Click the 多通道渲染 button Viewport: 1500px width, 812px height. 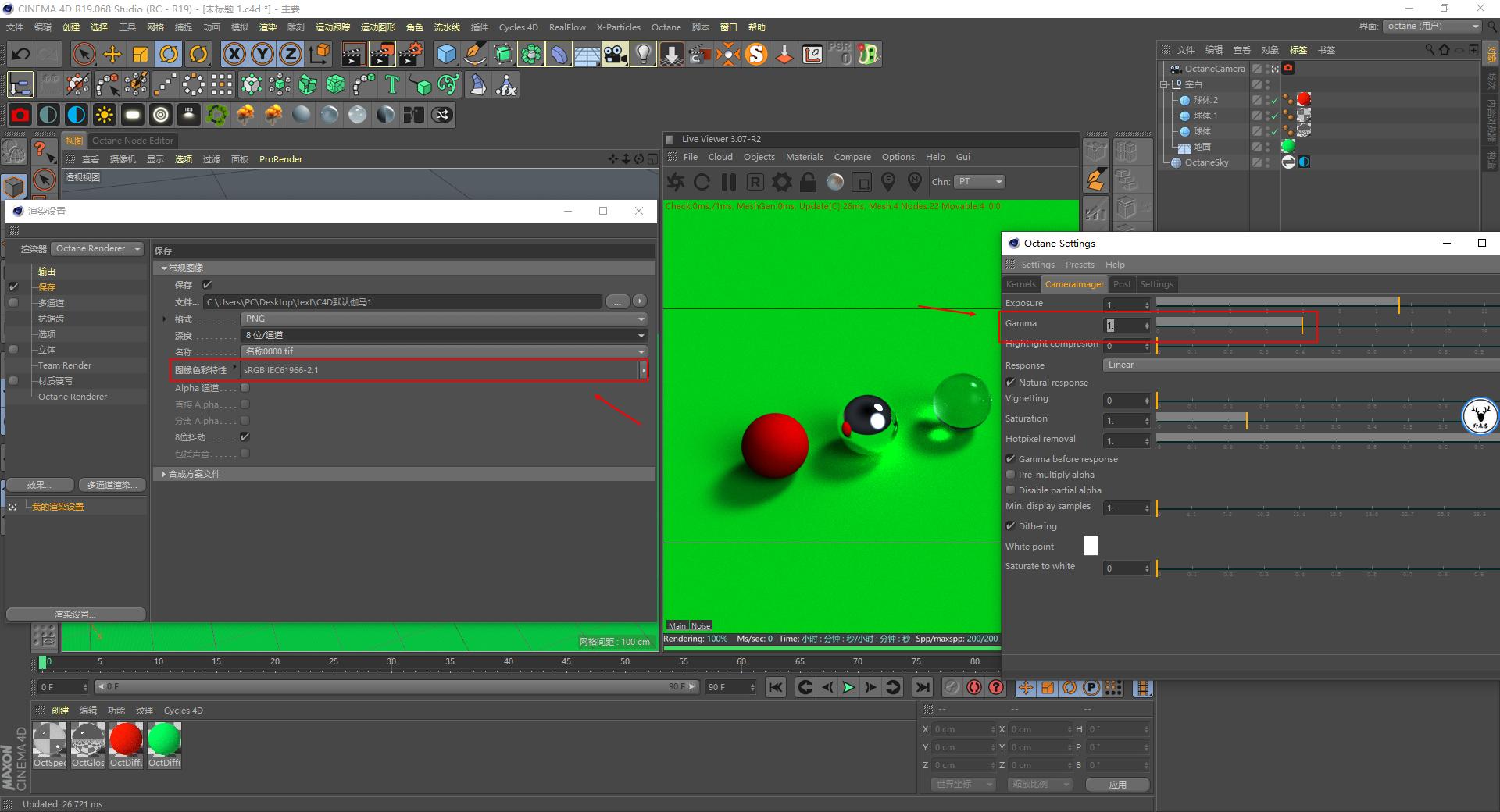point(112,484)
